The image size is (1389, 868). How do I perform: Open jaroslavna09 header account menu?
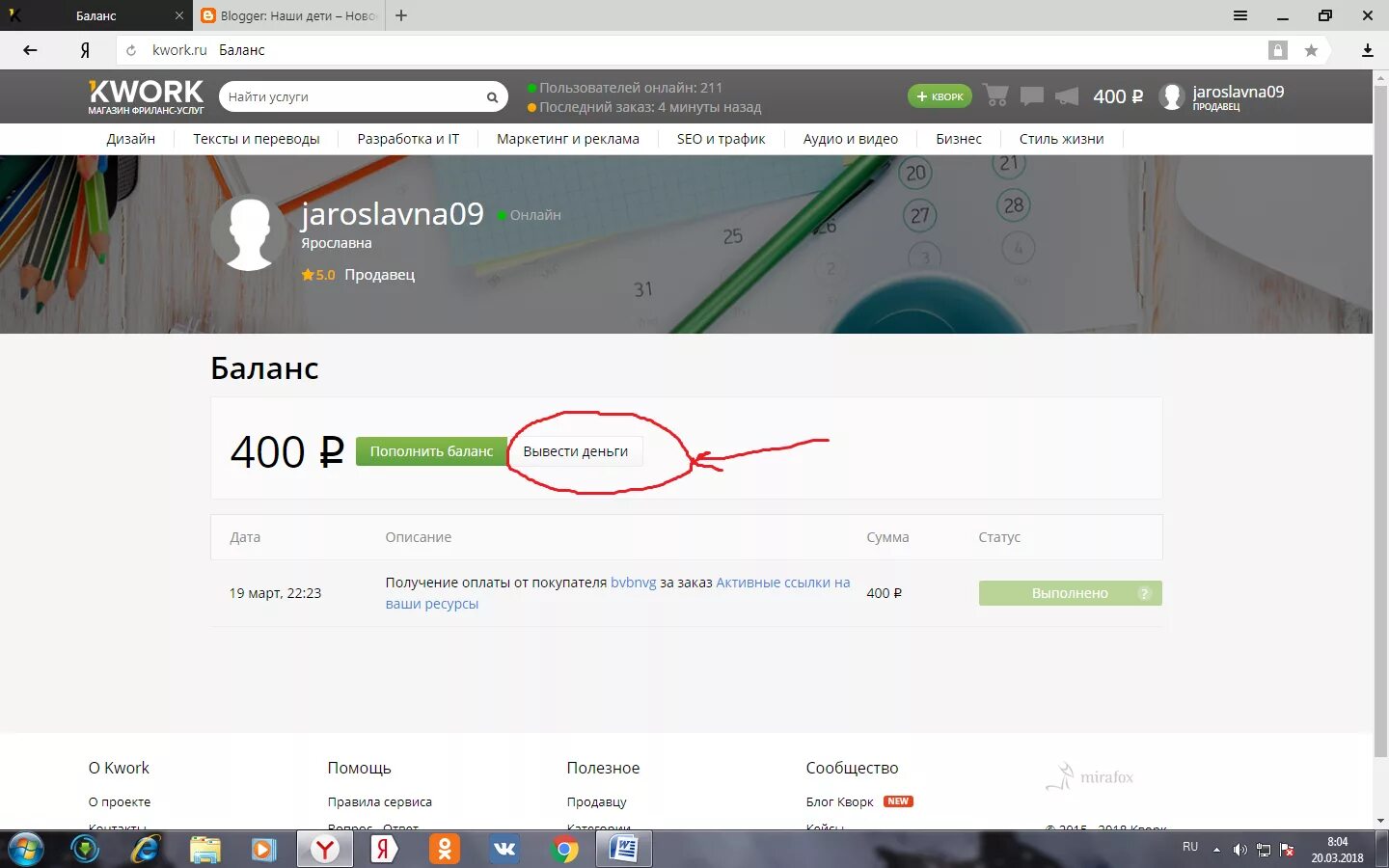[x=1238, y=96]
